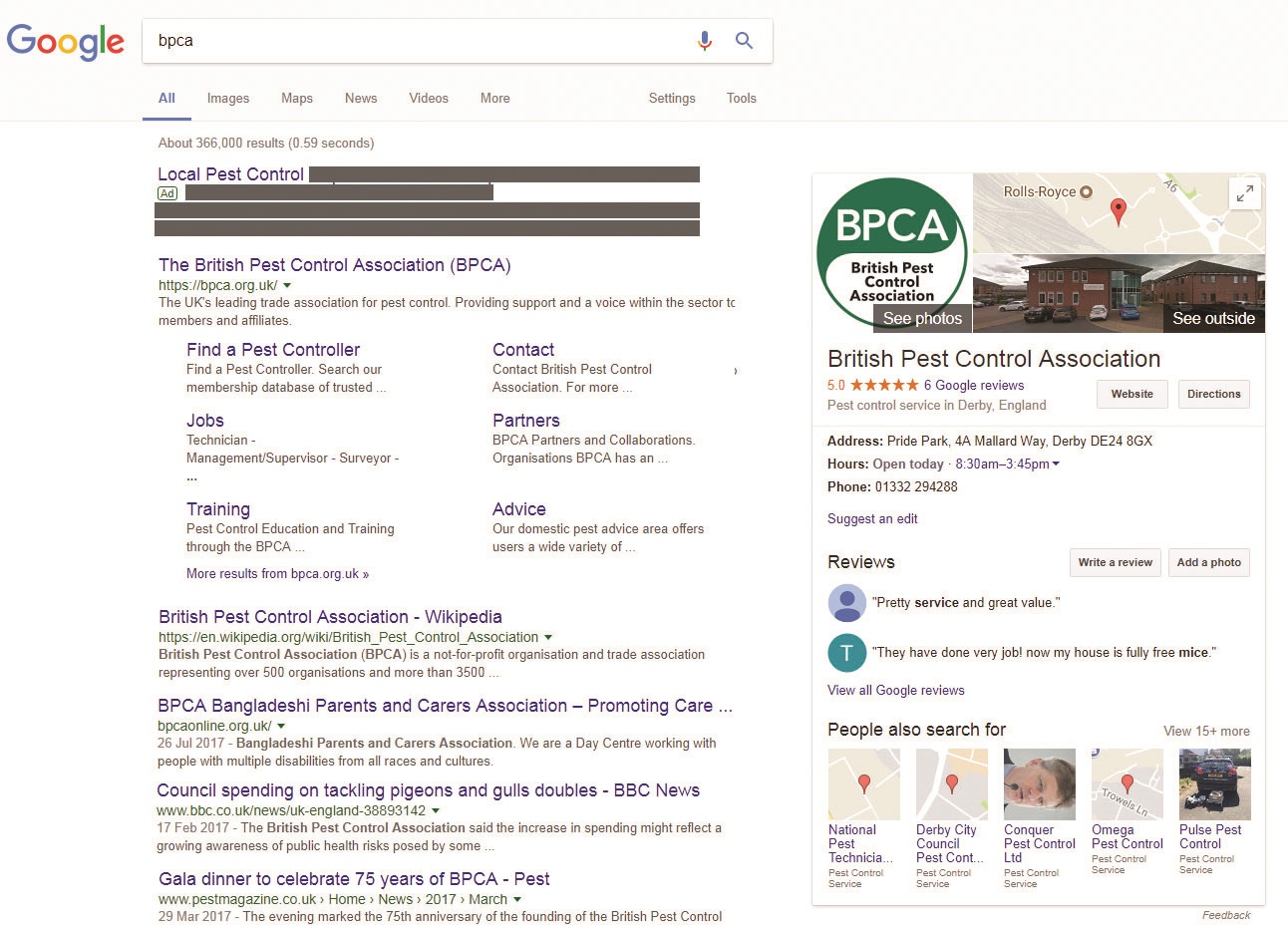Image resolution: width=1288 pixels, height=928 pixels.
Task: Open the Training sitelink
Action: point(218,509)
